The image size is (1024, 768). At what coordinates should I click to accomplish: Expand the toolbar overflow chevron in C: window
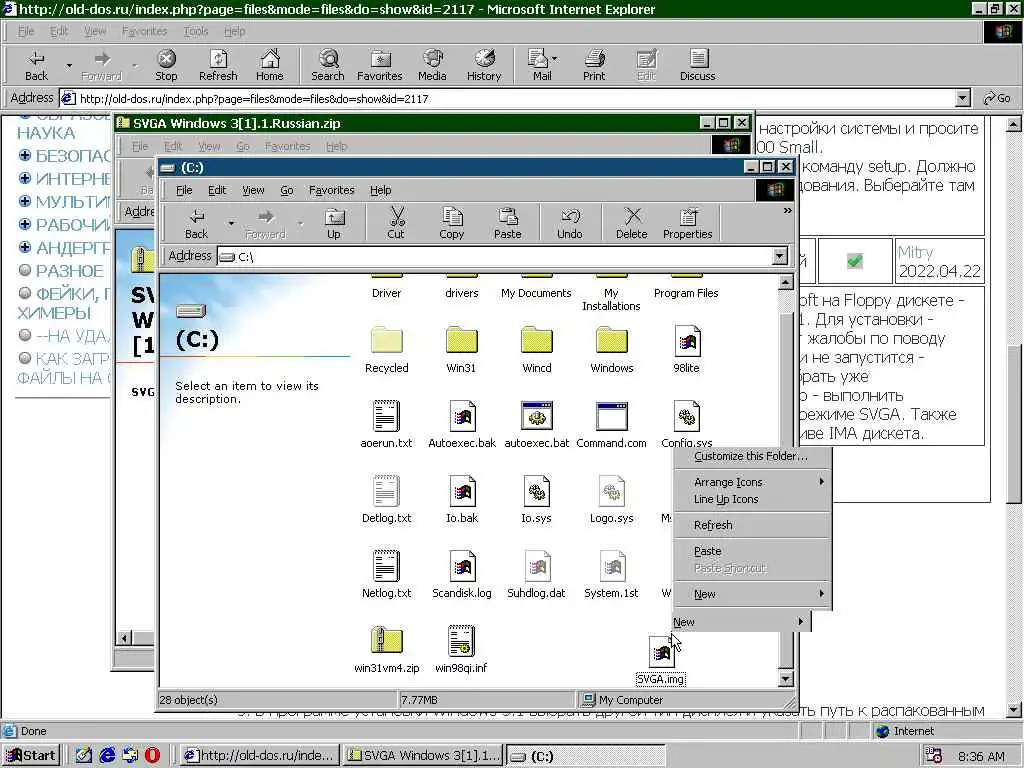(x=788, y=211)
